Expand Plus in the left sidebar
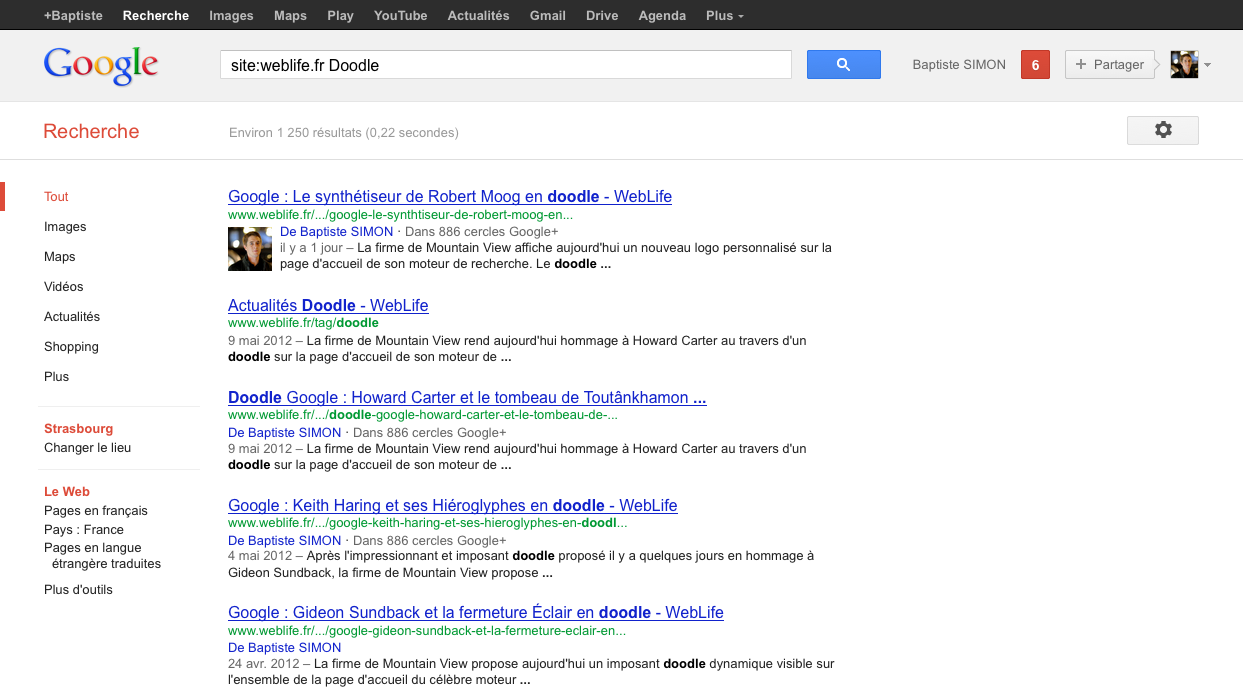Image resolution: width=1243 pixels, height=697 pixels. point(57,377)
